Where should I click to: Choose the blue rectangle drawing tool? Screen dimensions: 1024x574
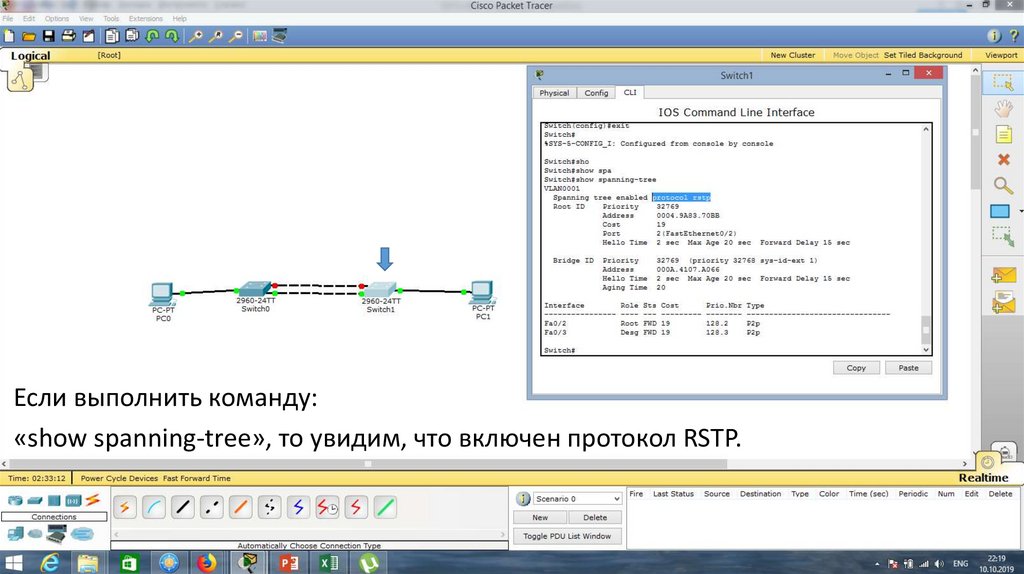[1000, 211]
